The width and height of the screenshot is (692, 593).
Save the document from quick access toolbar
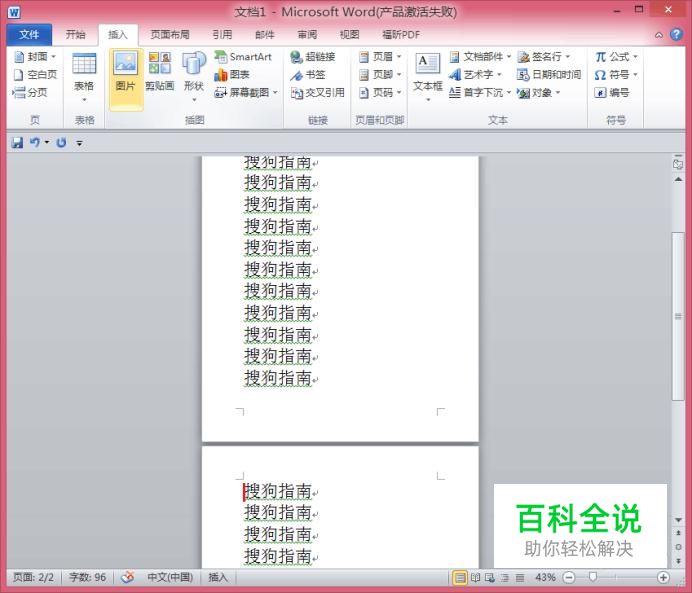pos(17,143)
